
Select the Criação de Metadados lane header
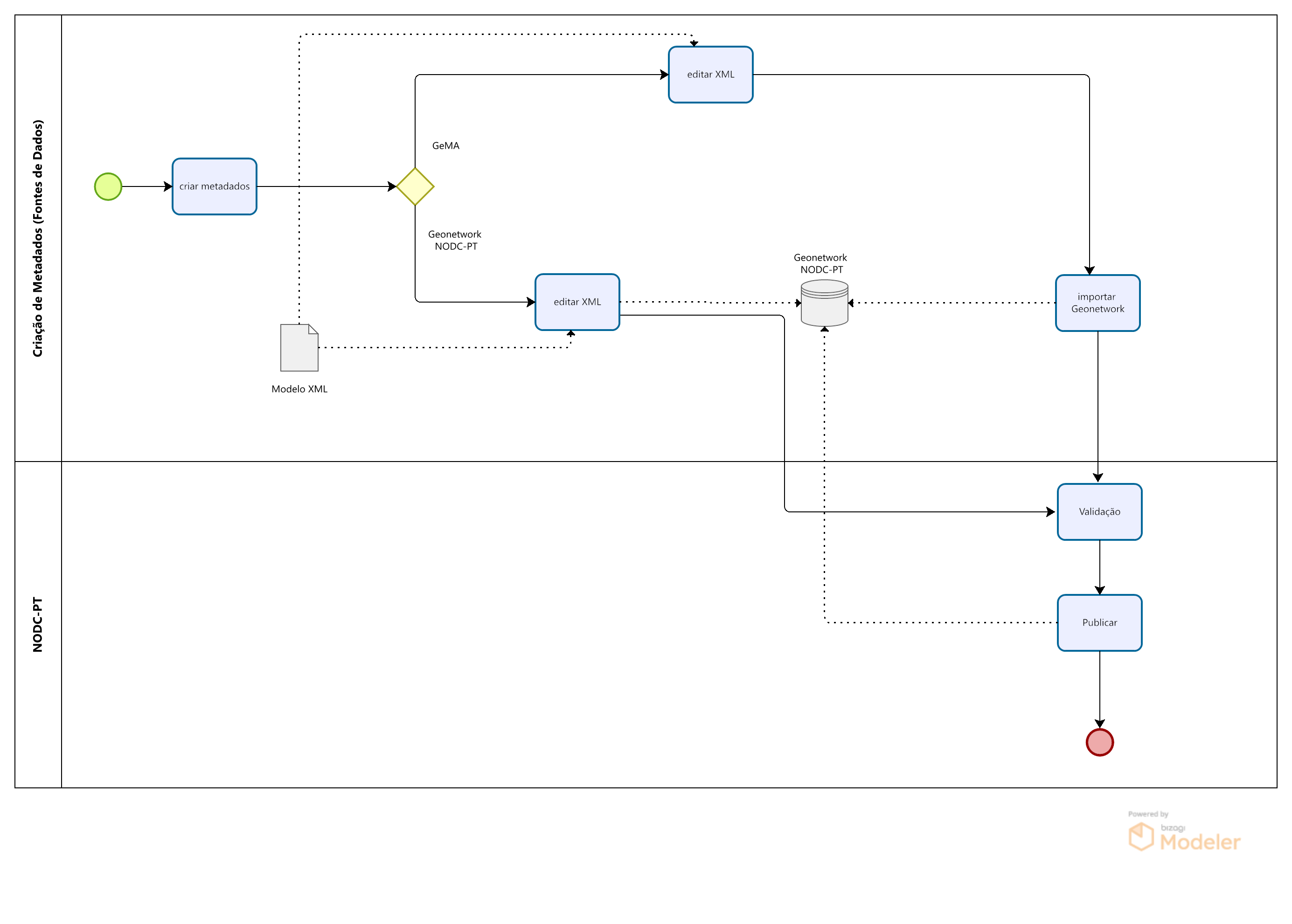point(38,238)
